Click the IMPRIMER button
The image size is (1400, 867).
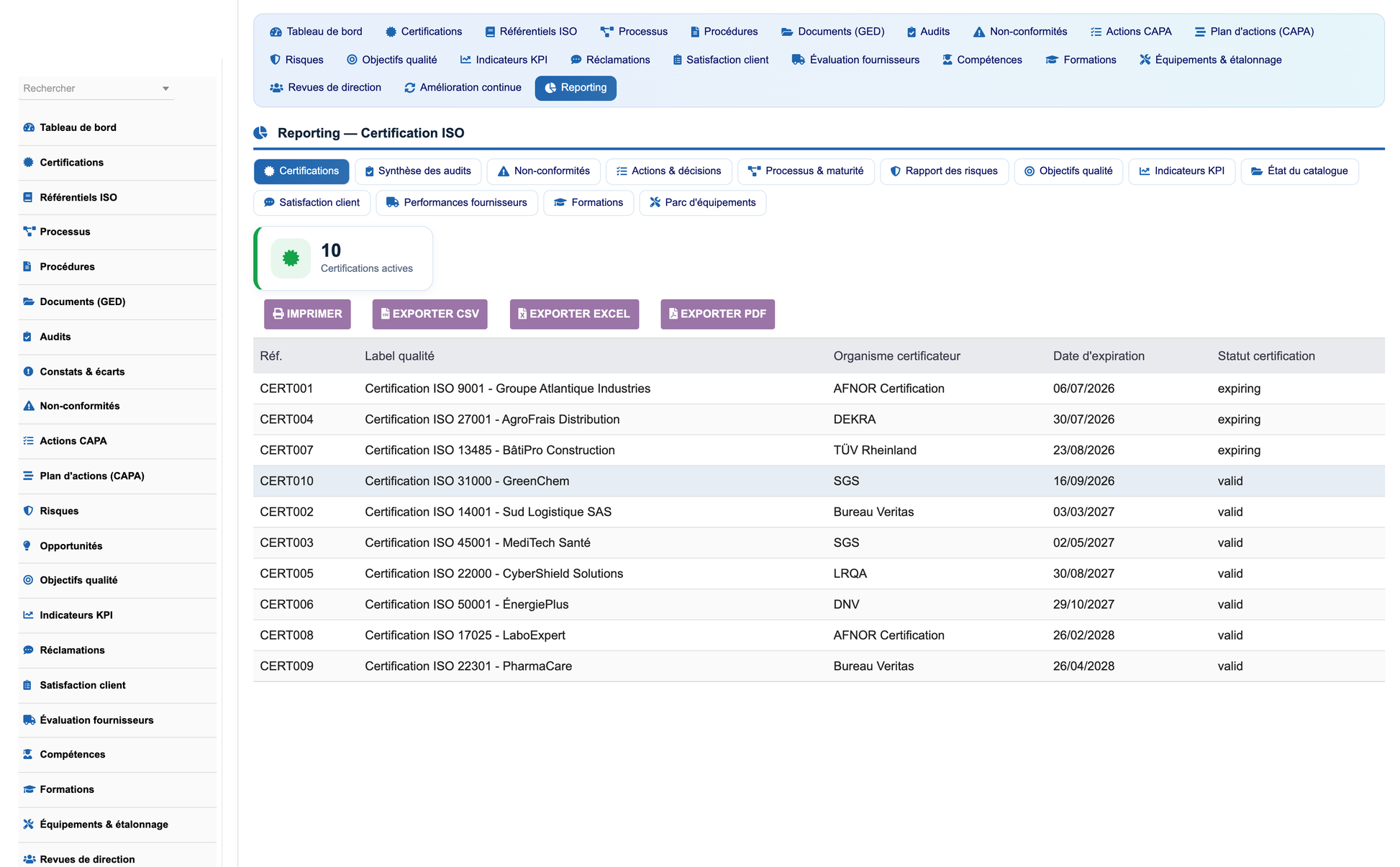coord(307,314)
